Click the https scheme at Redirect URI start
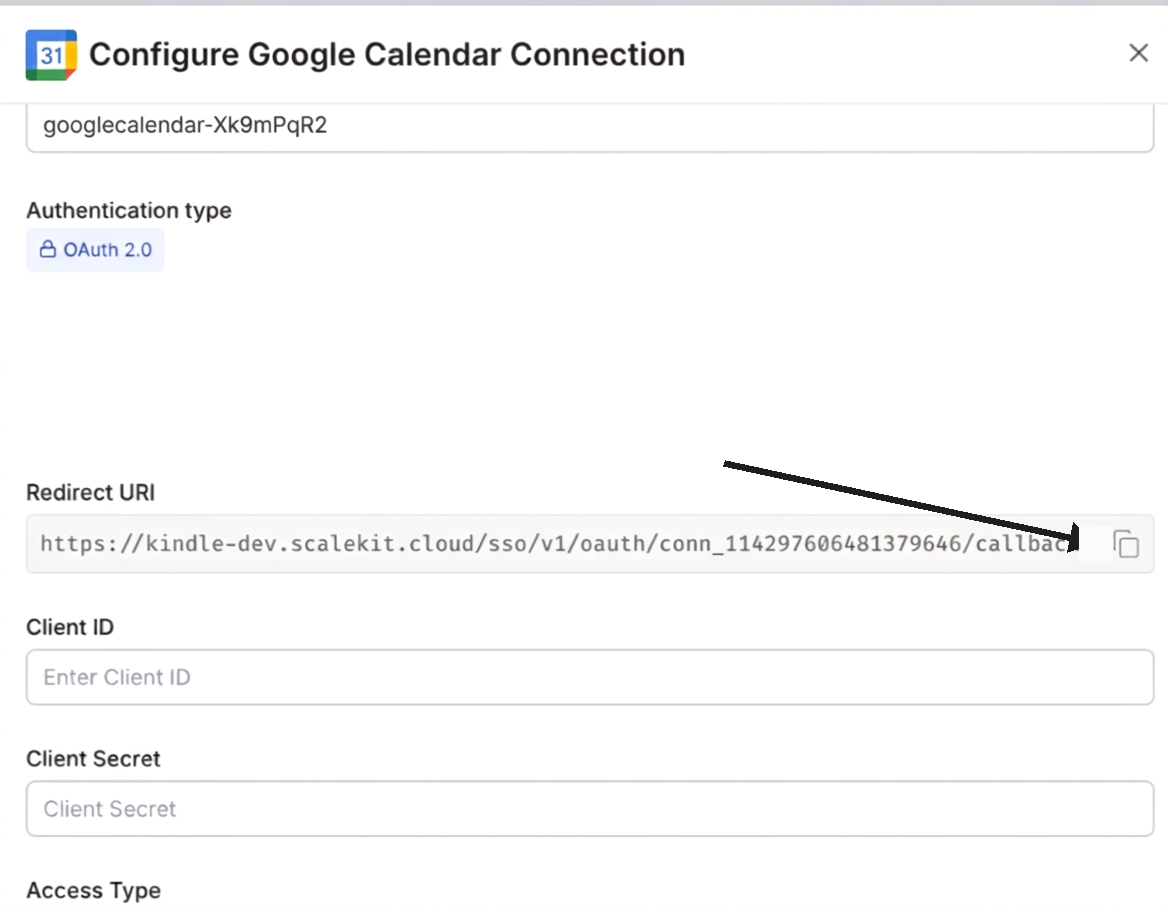 [75, 544]
